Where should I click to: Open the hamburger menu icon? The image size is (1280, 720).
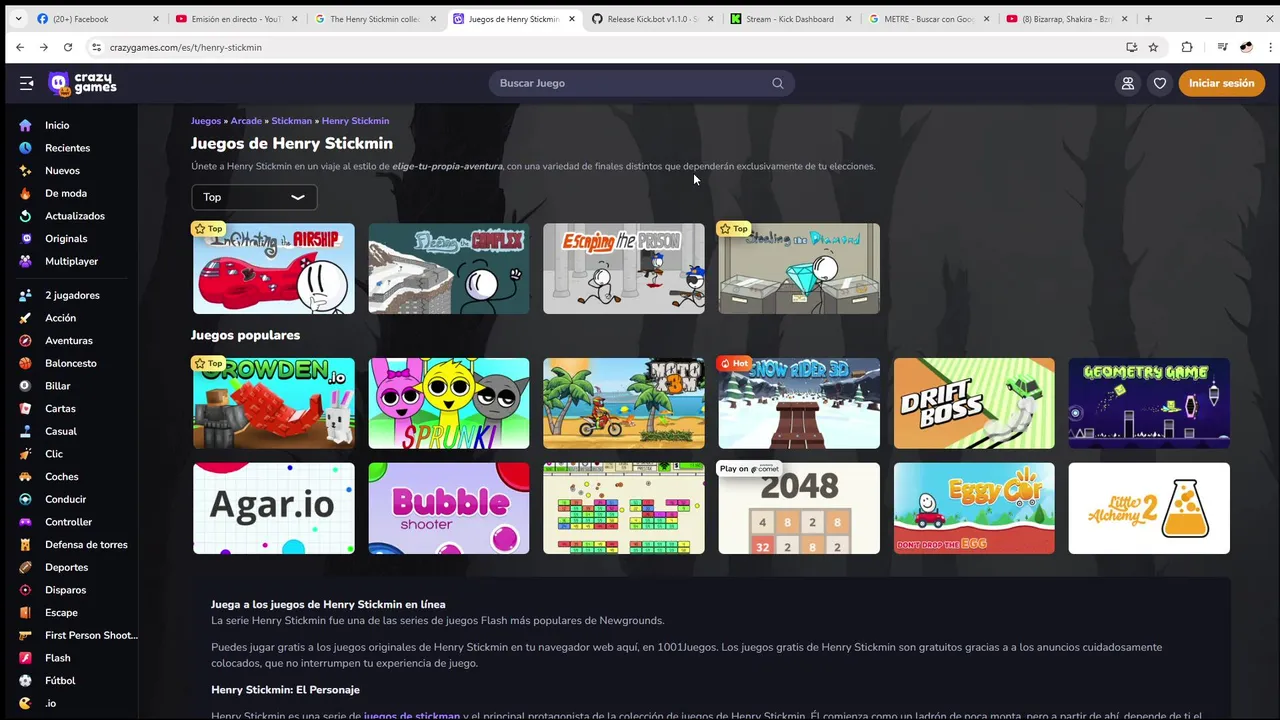click(x=26, y=83)
